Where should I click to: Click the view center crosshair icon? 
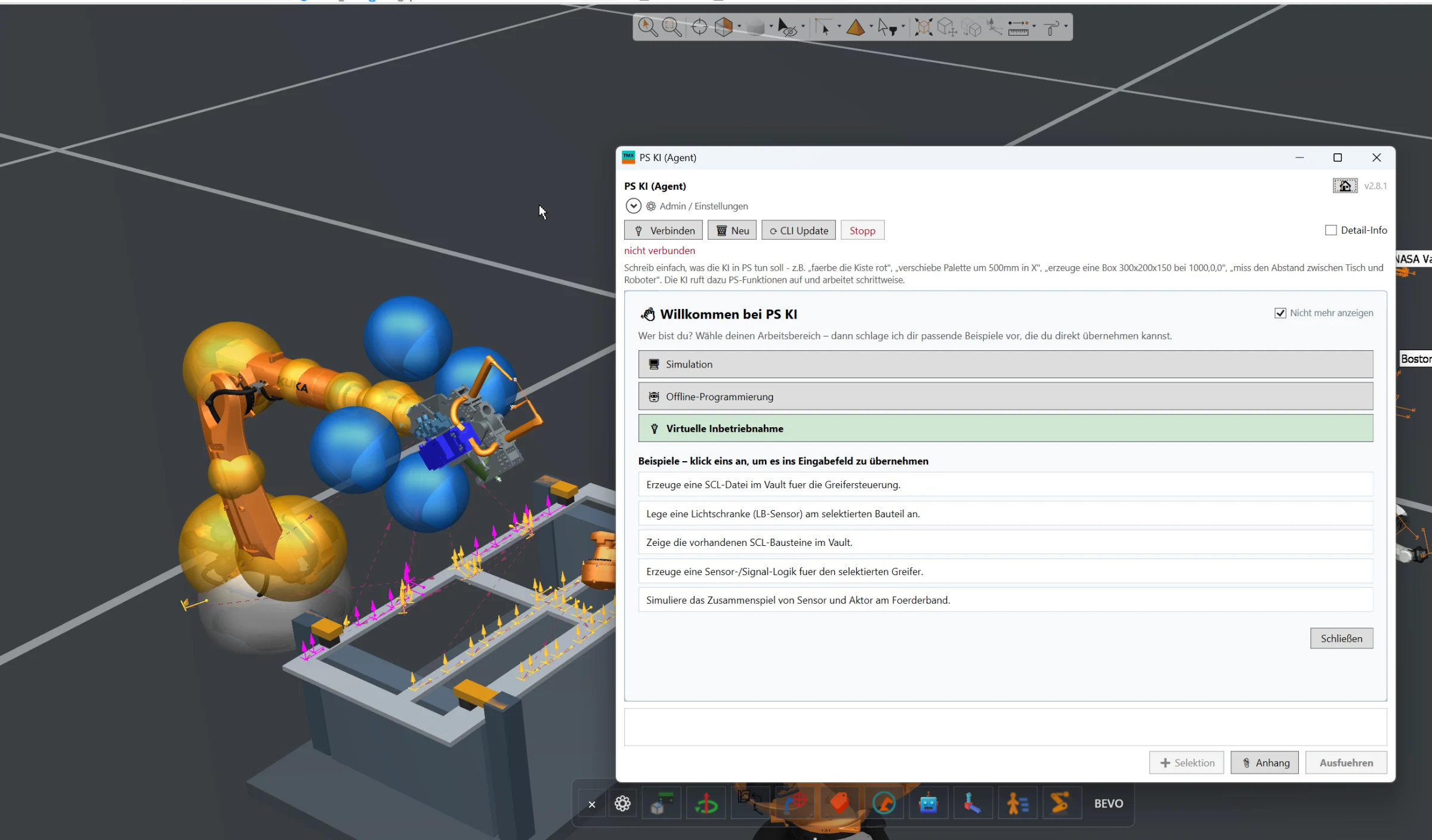tap(699, 27)
